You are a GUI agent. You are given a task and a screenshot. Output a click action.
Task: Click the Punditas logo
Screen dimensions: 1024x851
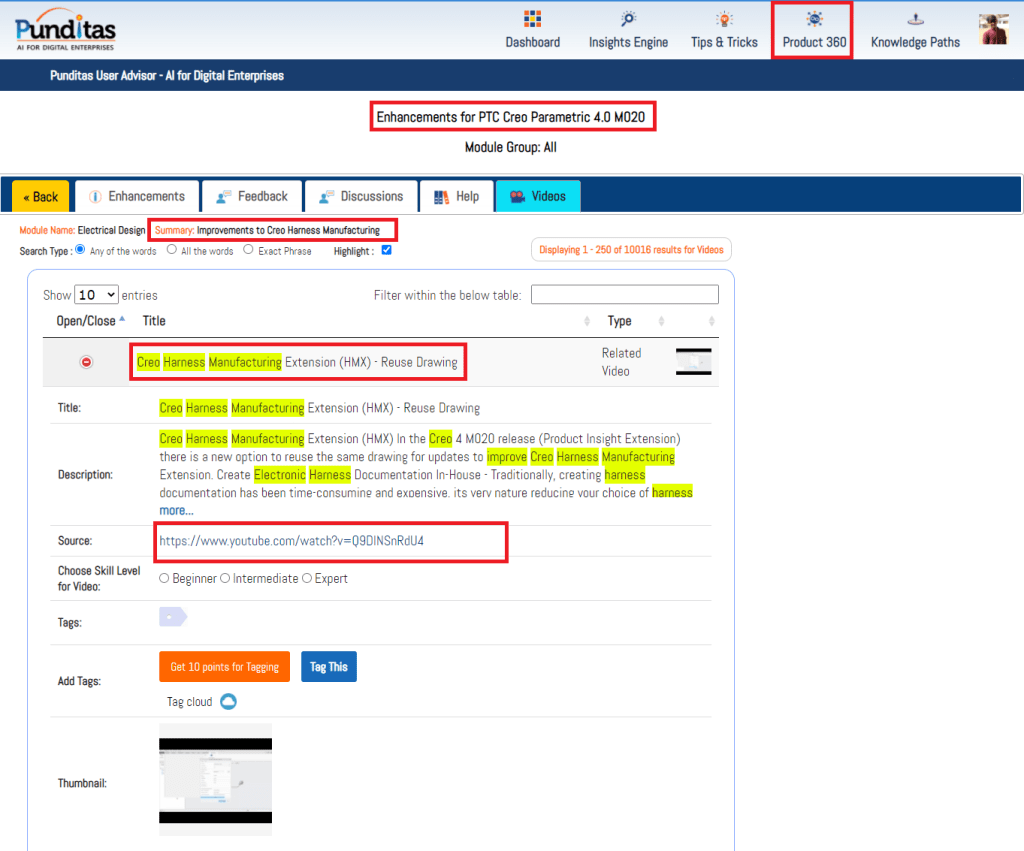66,29
